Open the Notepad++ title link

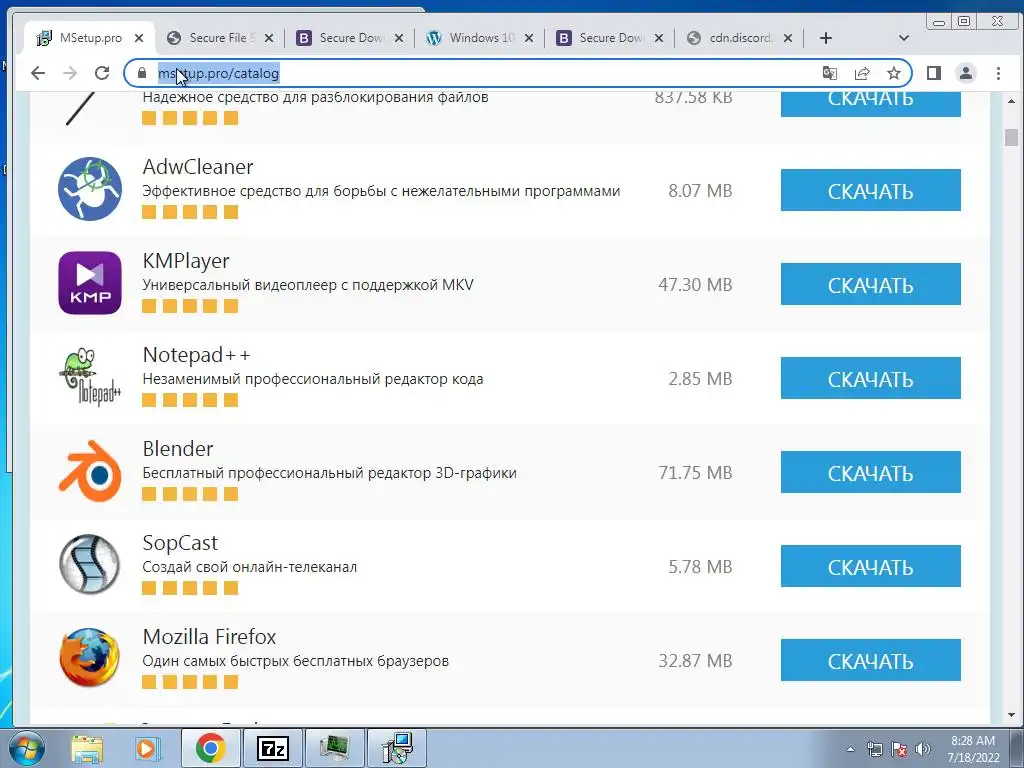[197, 355]
